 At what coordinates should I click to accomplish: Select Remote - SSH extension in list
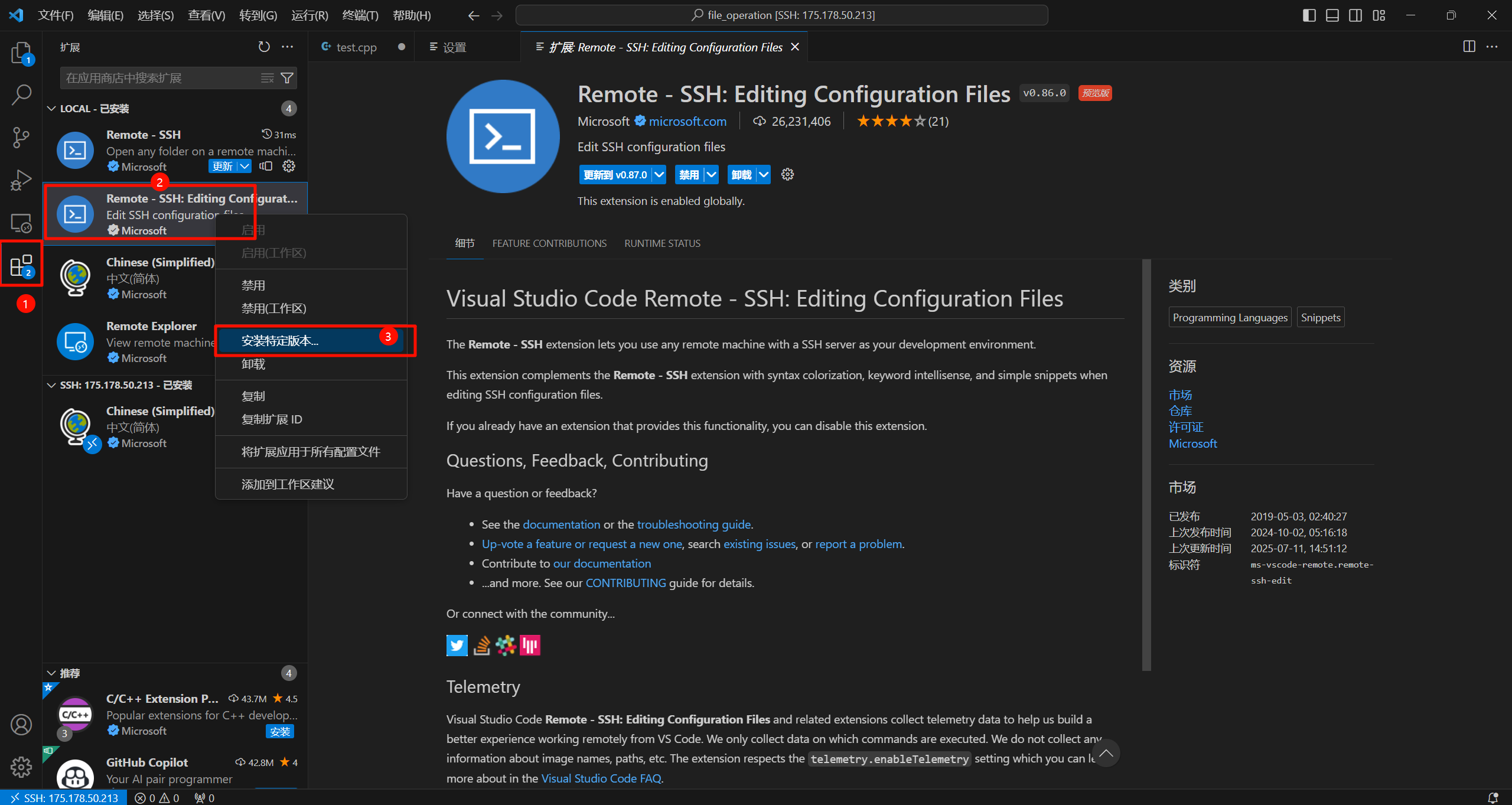point(175,150)
